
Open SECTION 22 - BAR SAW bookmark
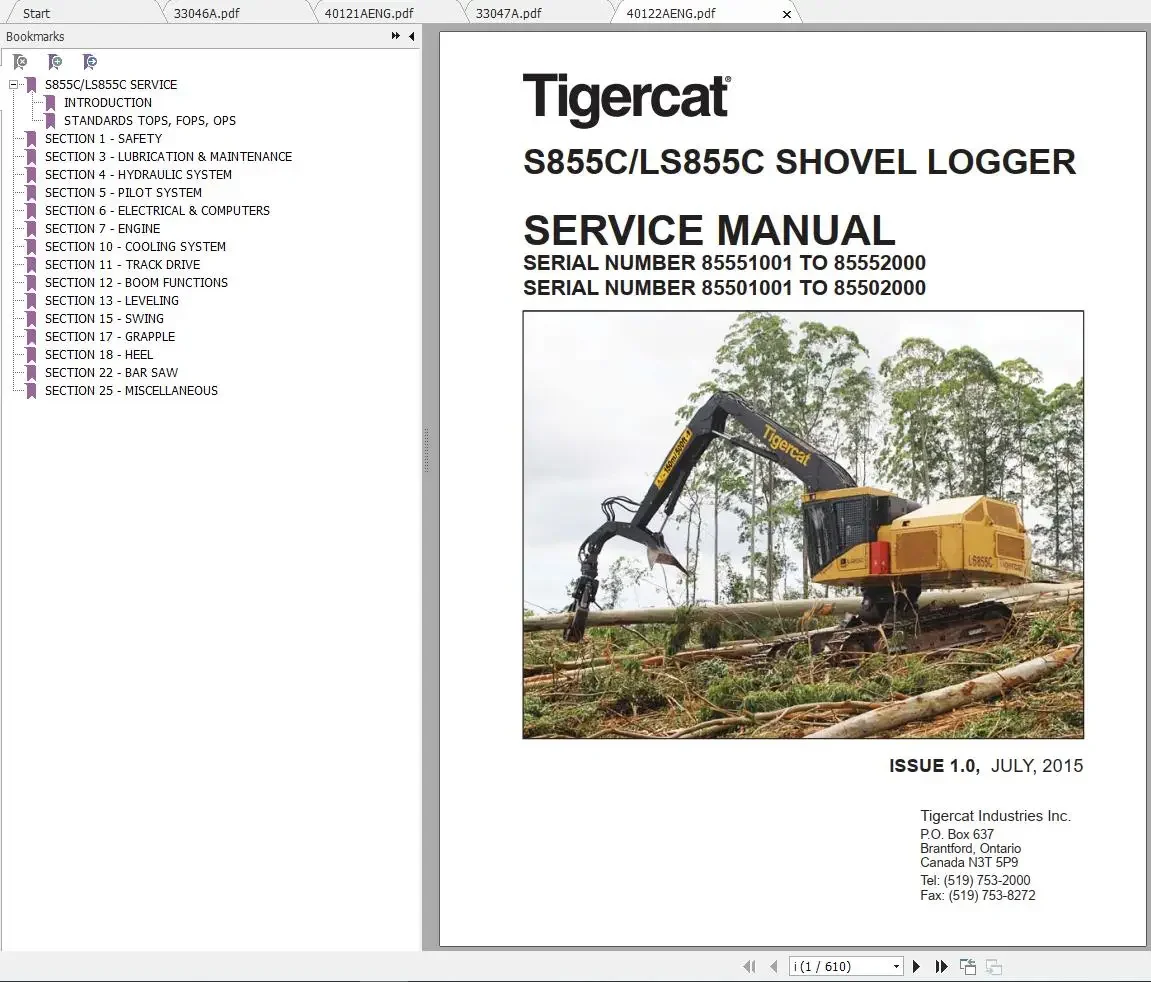(112, 372)
